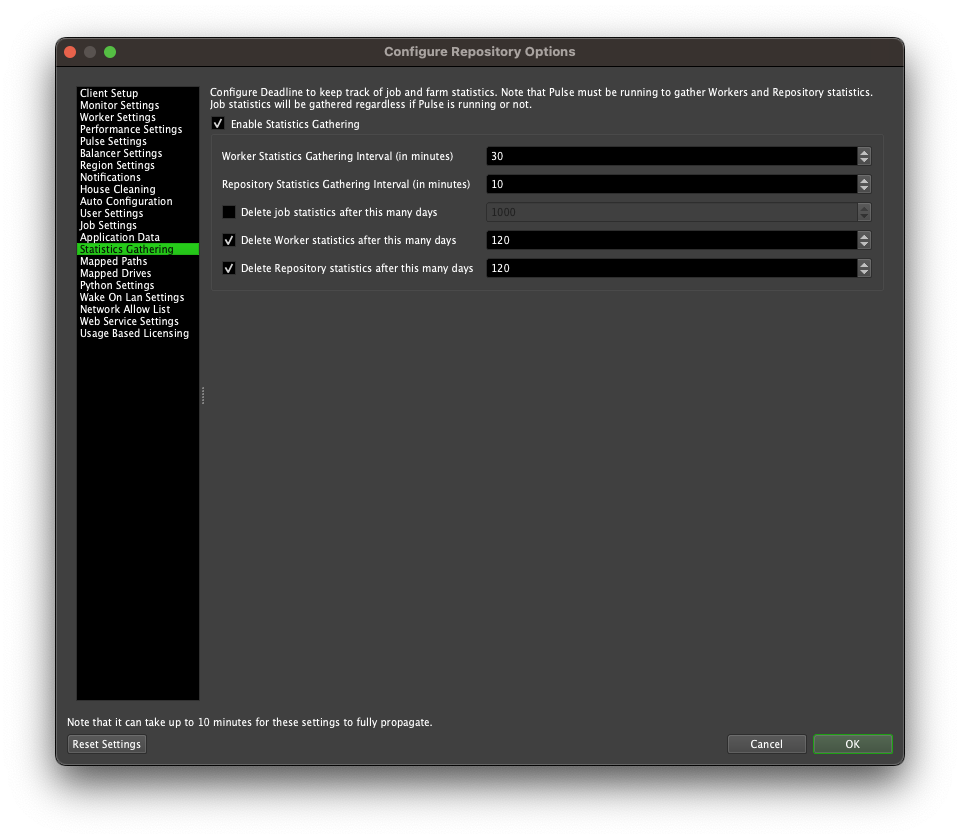
Task: Increase Delete Worker statistics days stepper
Action: pyautogui.click(x=864, y=236)
